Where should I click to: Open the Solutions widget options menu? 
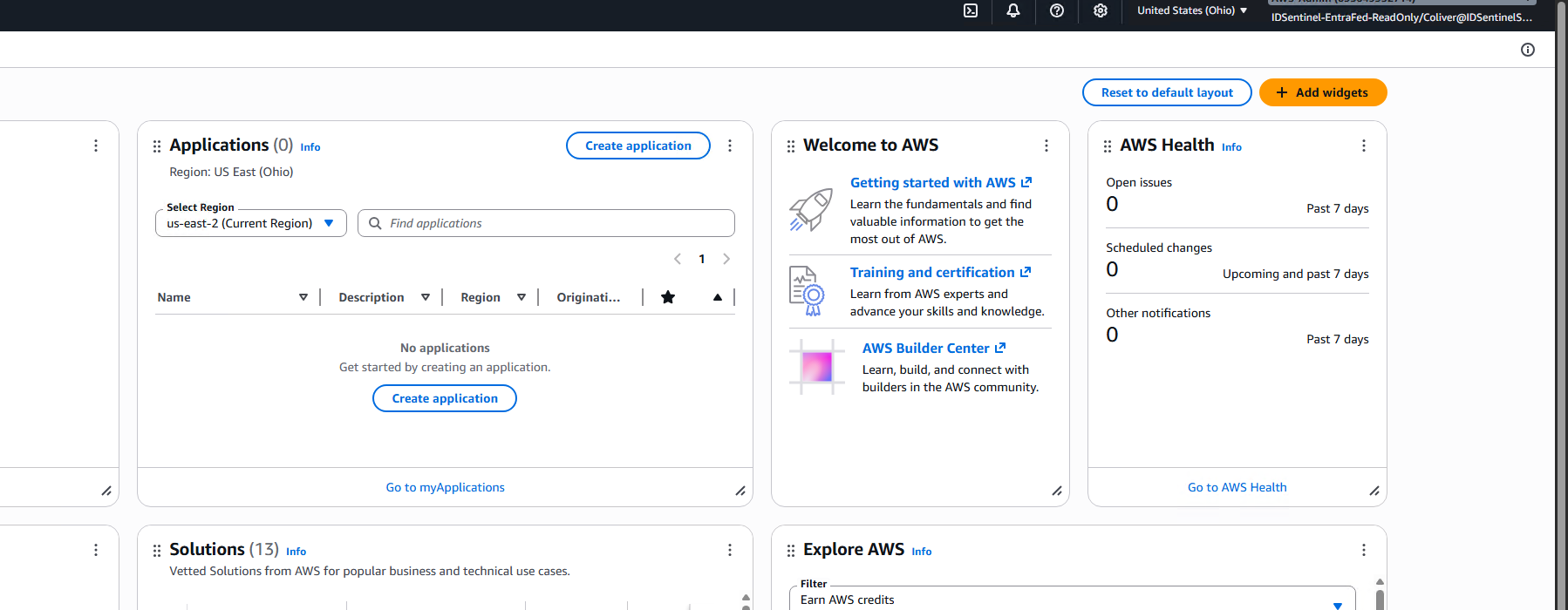tap(730, 550)
